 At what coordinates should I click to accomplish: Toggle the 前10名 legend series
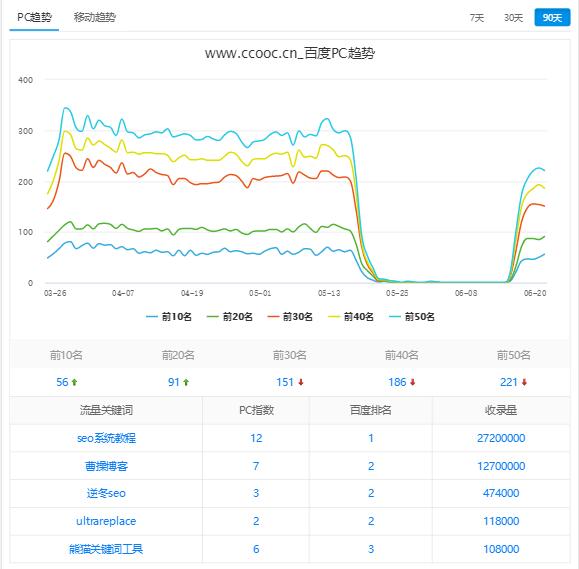169,317
